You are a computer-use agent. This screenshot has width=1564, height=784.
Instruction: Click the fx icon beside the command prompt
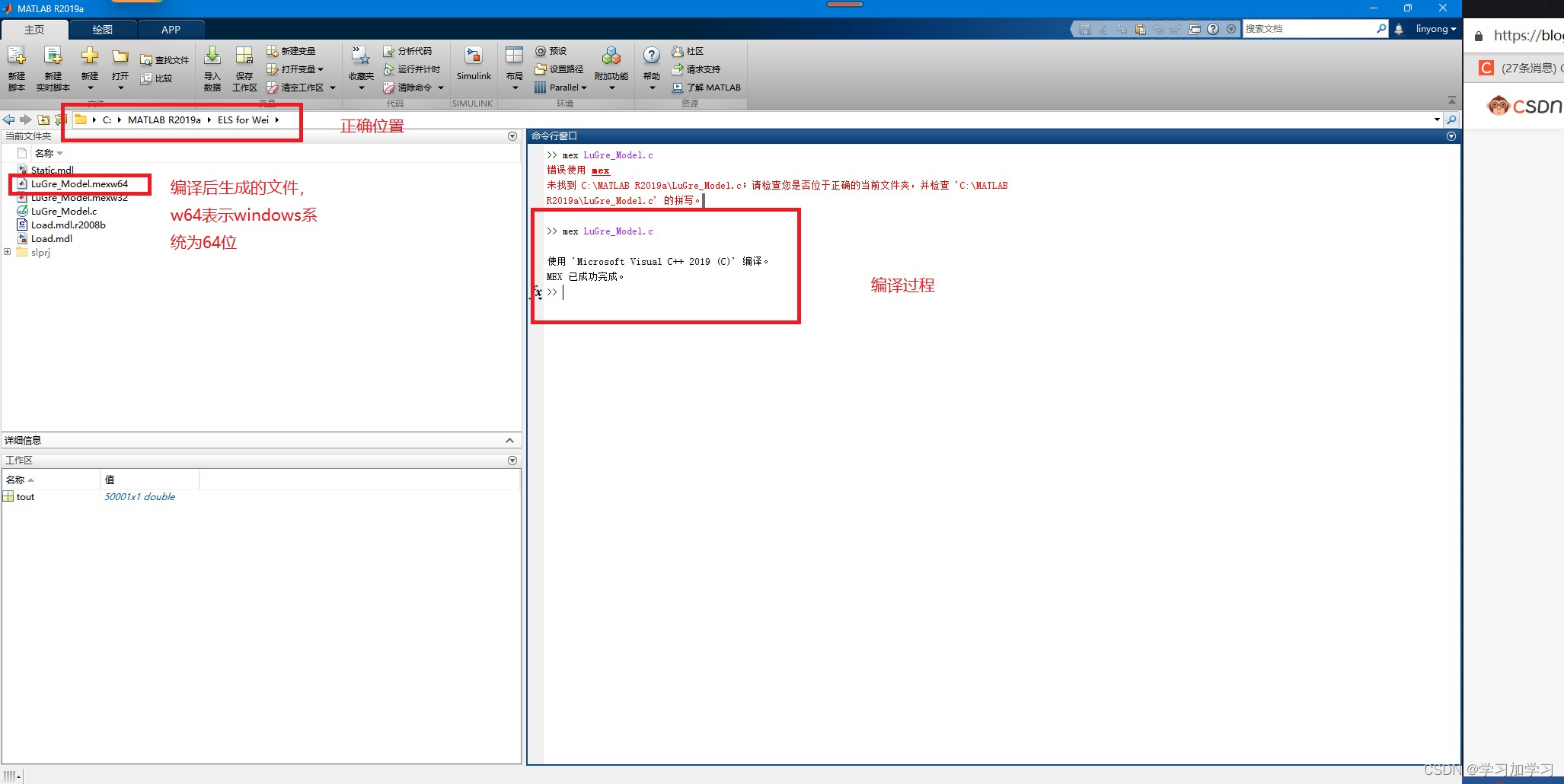(x=538, y=293)
